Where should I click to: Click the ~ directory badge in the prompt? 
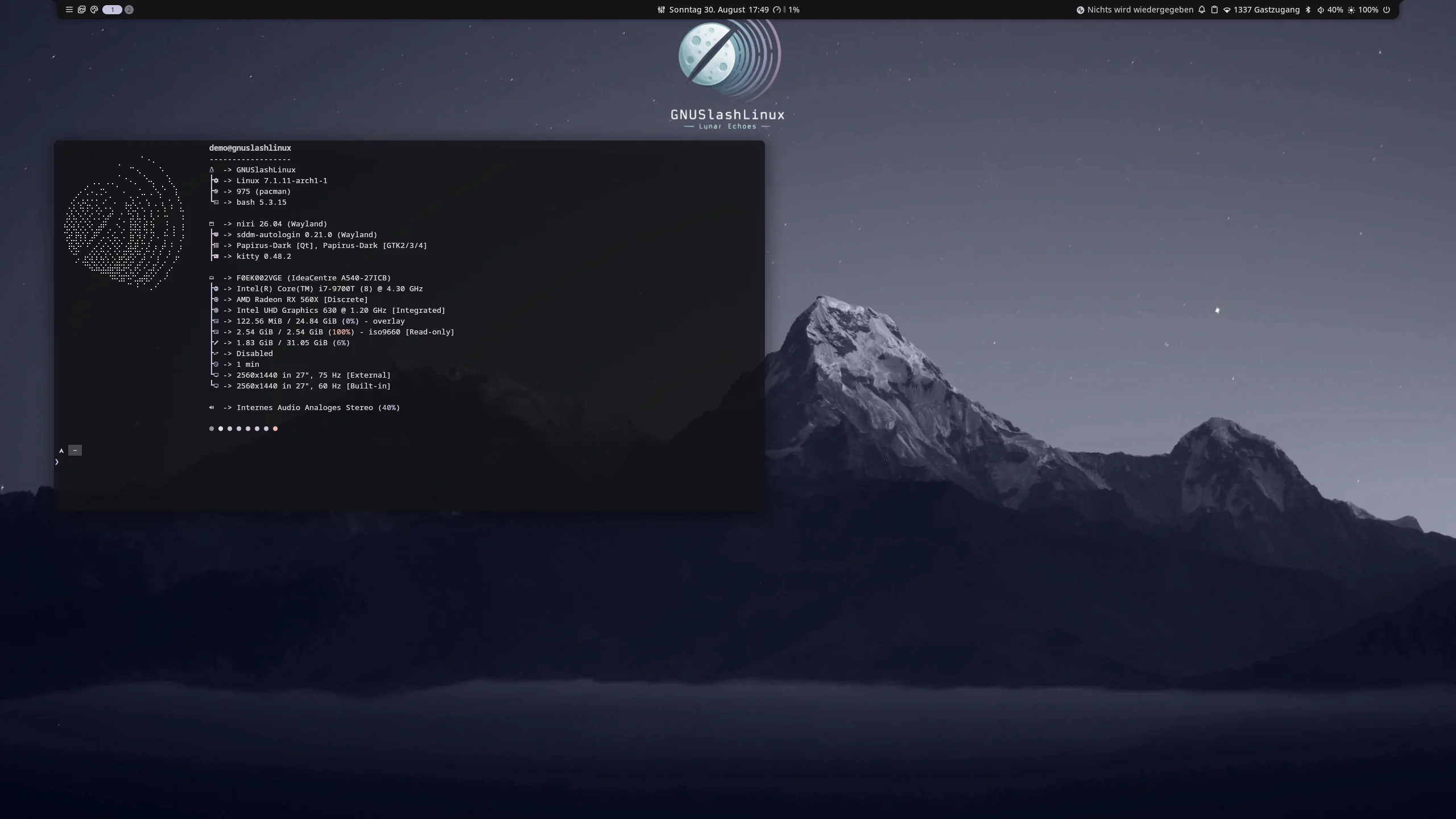[x=75, y=450]
